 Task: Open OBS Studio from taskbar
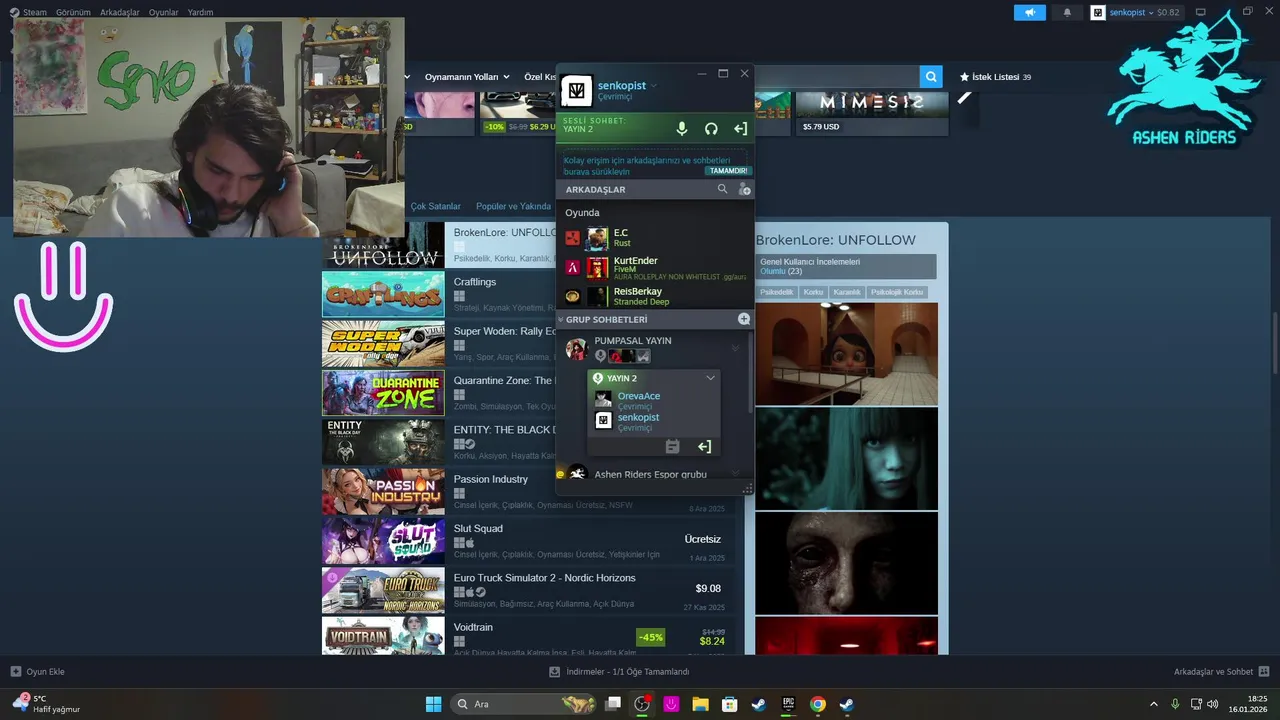[x=643, y=704]
